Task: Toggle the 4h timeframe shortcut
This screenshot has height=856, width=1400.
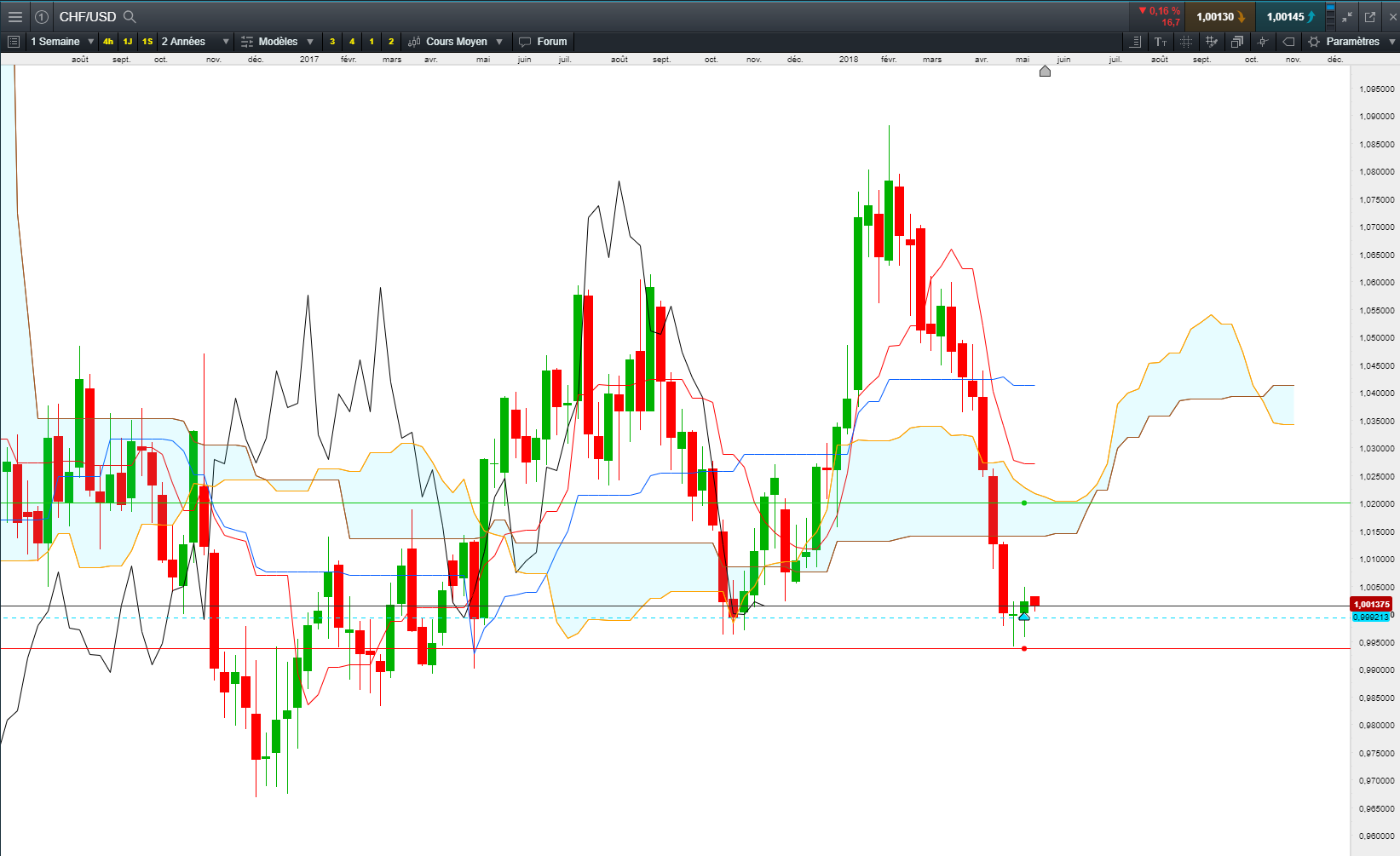Action: click(x=108, y=42)
